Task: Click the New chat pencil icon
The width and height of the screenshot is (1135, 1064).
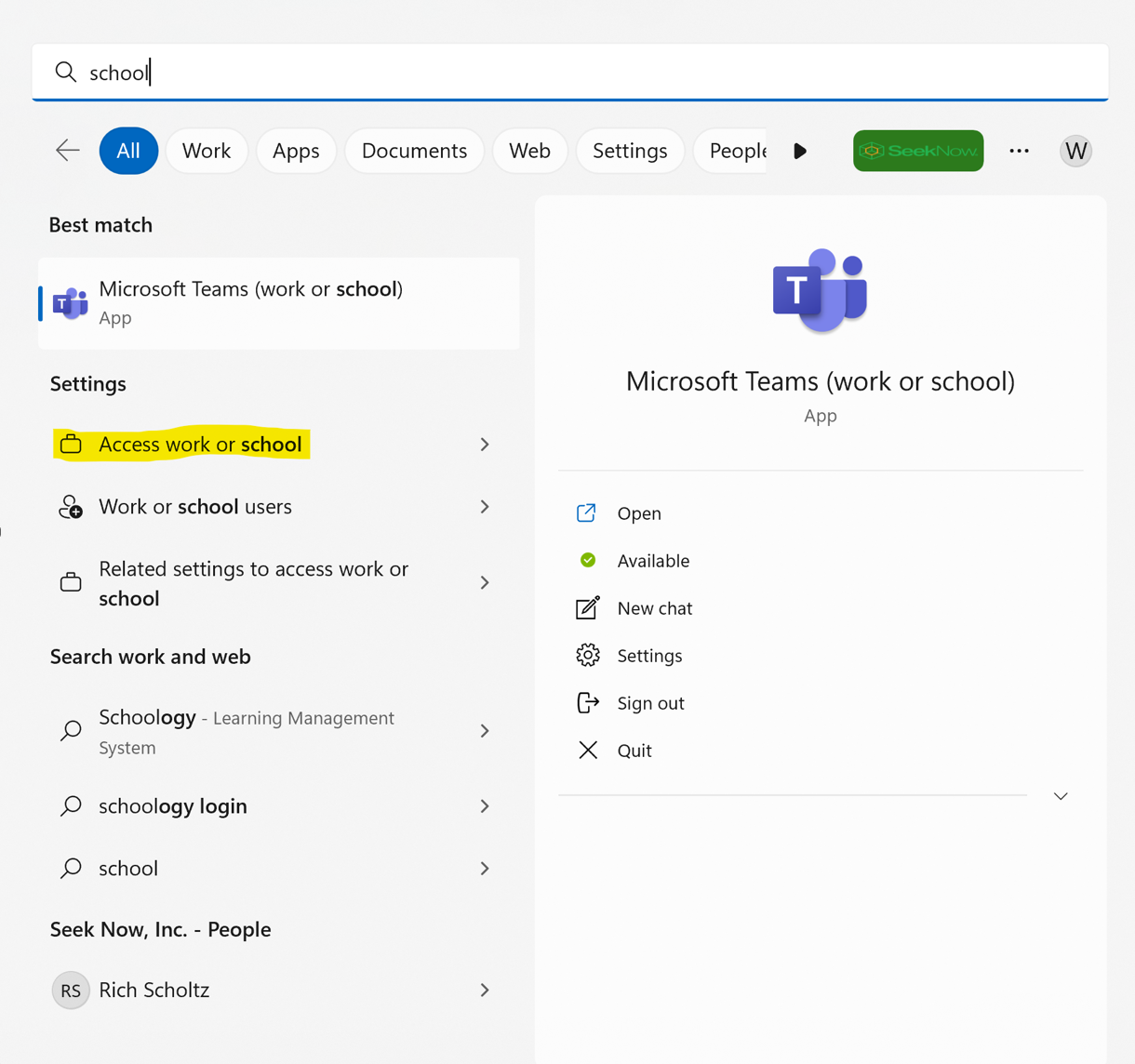Action: [588, 608]
